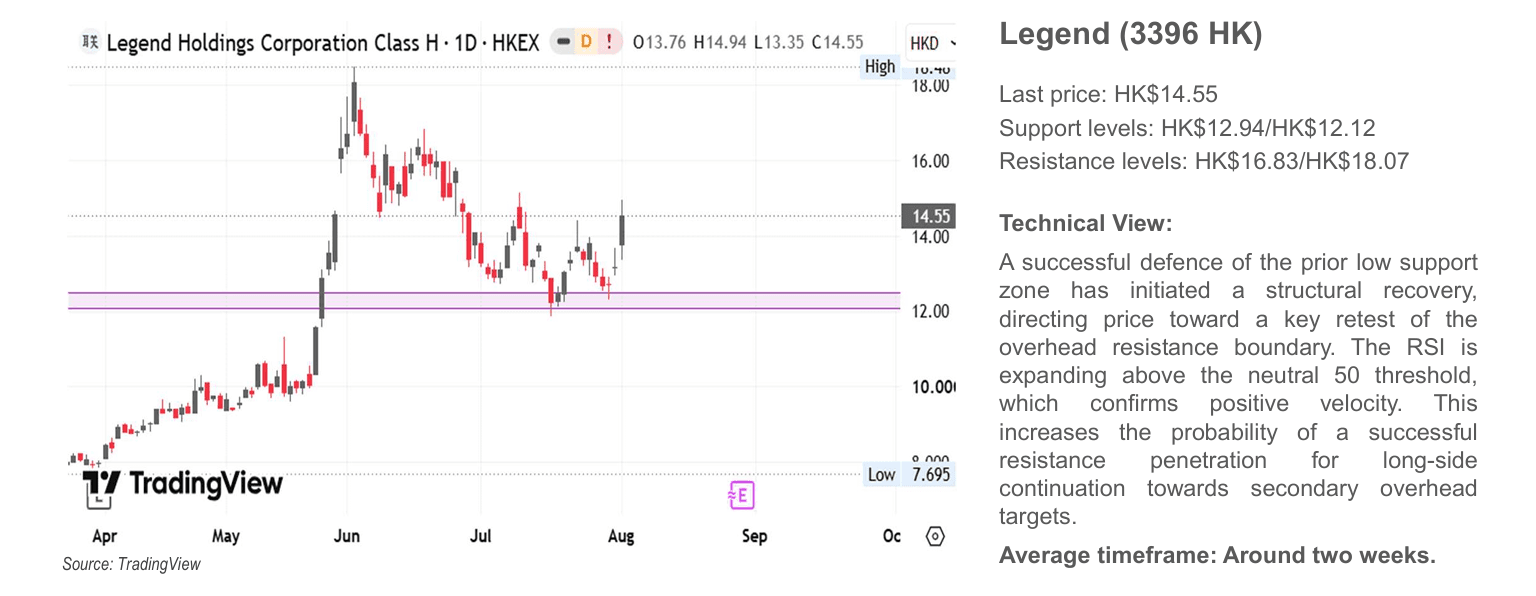Click the May label on time axis
This screenshot has width=1536, height=596.
coord(226,536)
